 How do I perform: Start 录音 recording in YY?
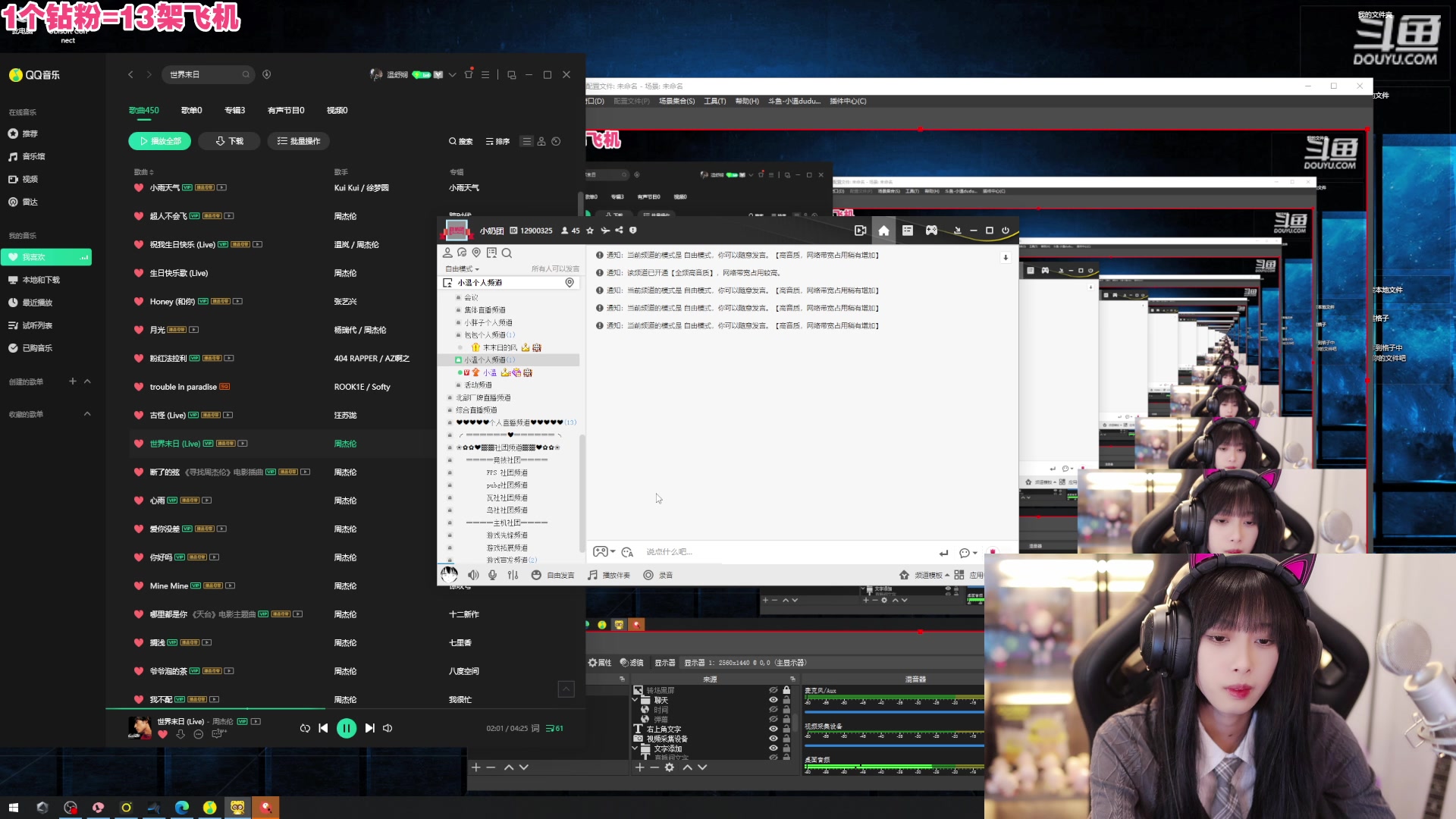(658, 575)
